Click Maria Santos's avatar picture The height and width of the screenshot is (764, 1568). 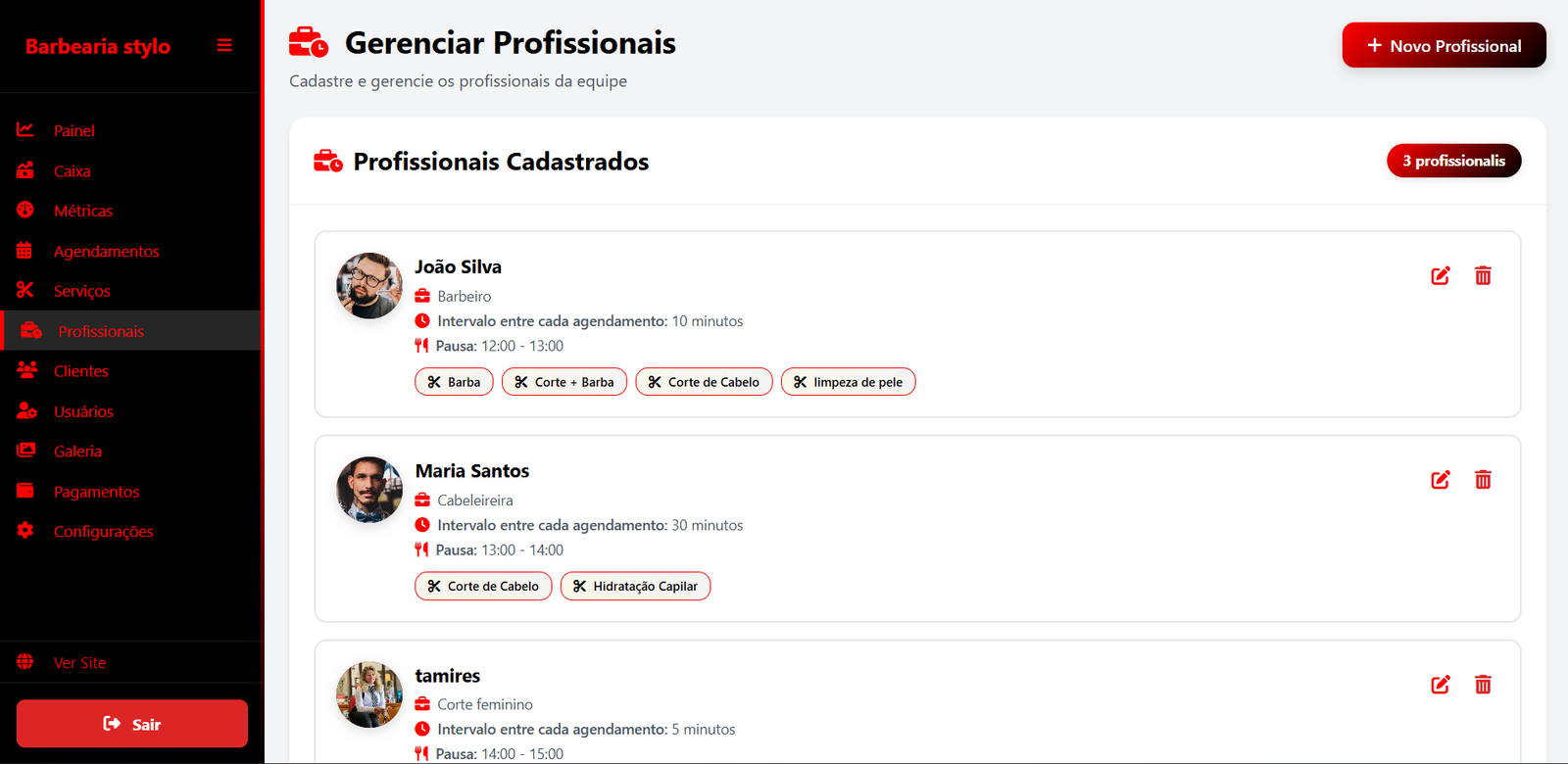(369, 490)
